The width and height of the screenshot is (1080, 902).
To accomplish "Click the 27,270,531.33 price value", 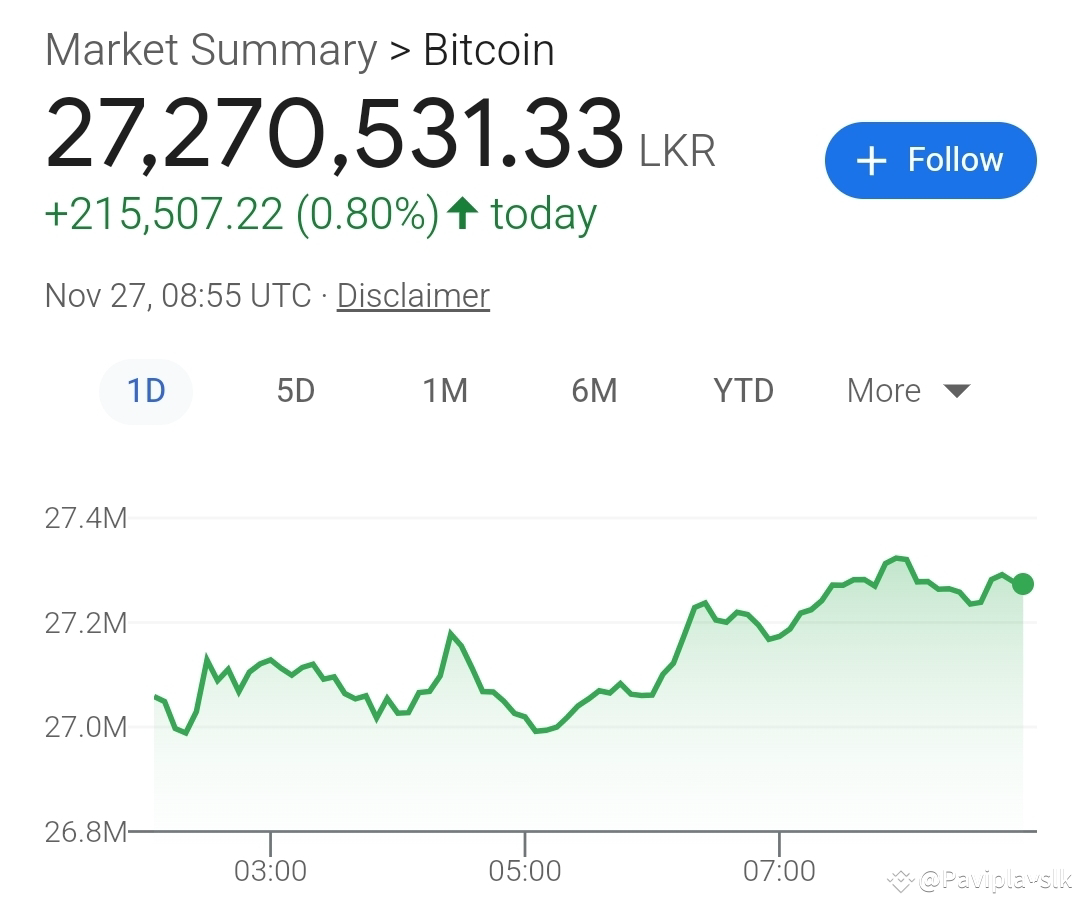I will (x=334, y=134).
